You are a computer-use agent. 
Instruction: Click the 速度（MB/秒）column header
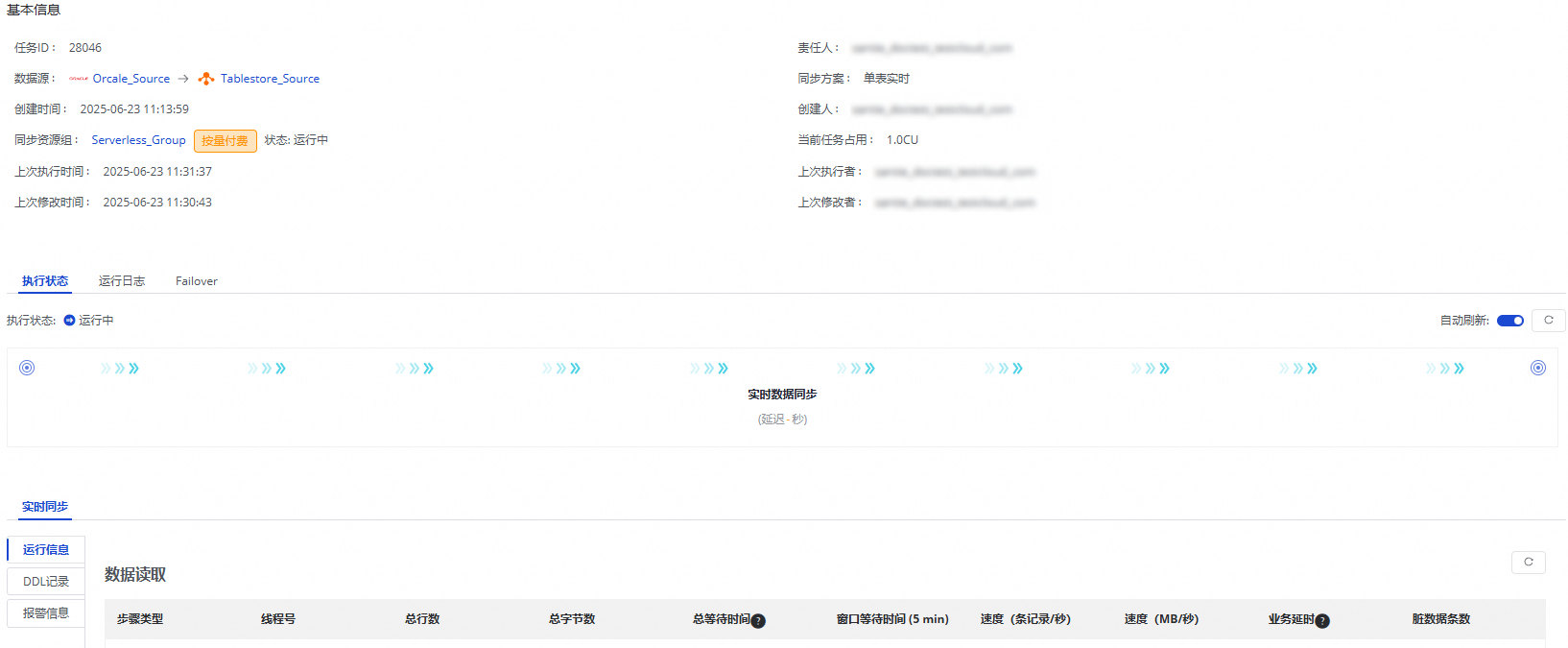coord(1162,619)
